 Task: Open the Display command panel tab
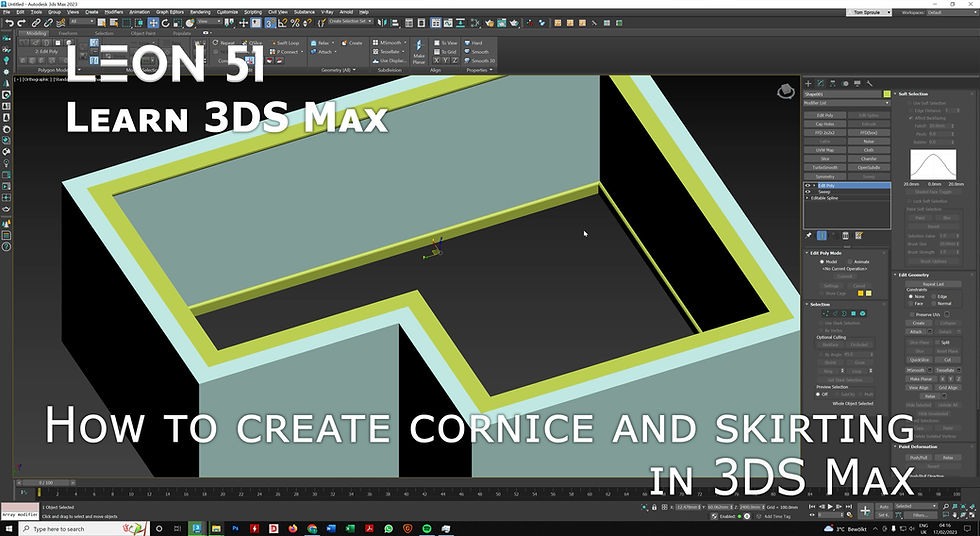[857, 83]
